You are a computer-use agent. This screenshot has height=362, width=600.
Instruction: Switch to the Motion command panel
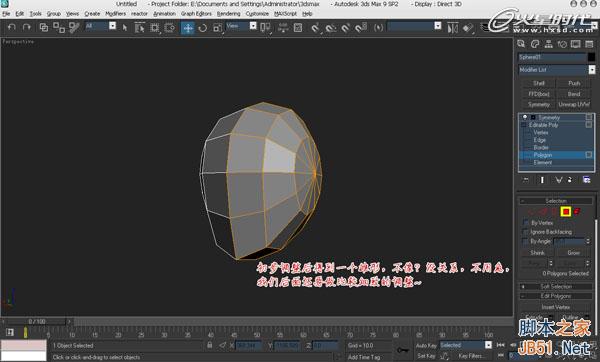click(x=562, y=44)
